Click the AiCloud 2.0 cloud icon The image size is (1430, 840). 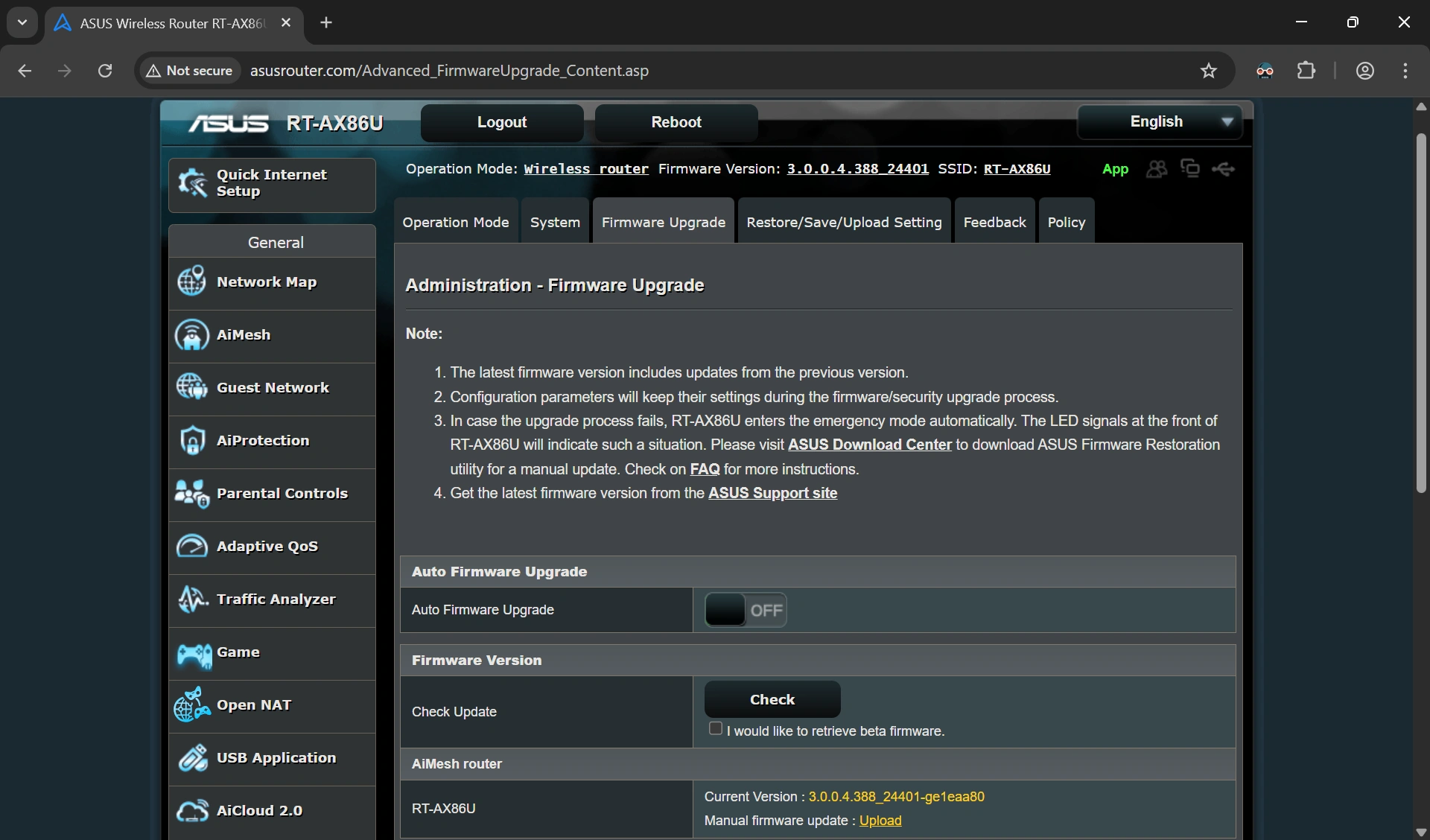(x=192, y=810)
